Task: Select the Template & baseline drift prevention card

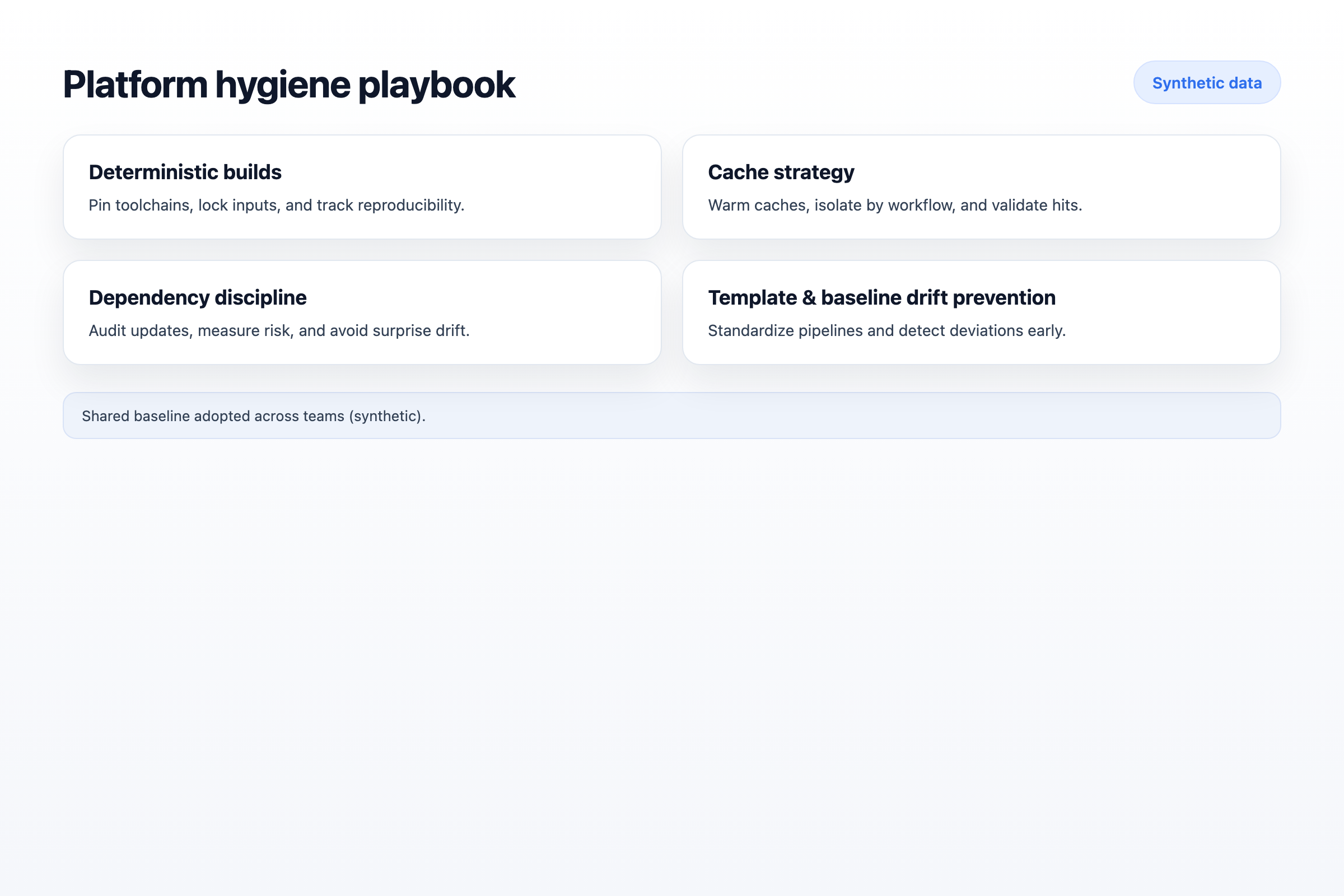Action: pyautogui.click(x=982, y=312)
